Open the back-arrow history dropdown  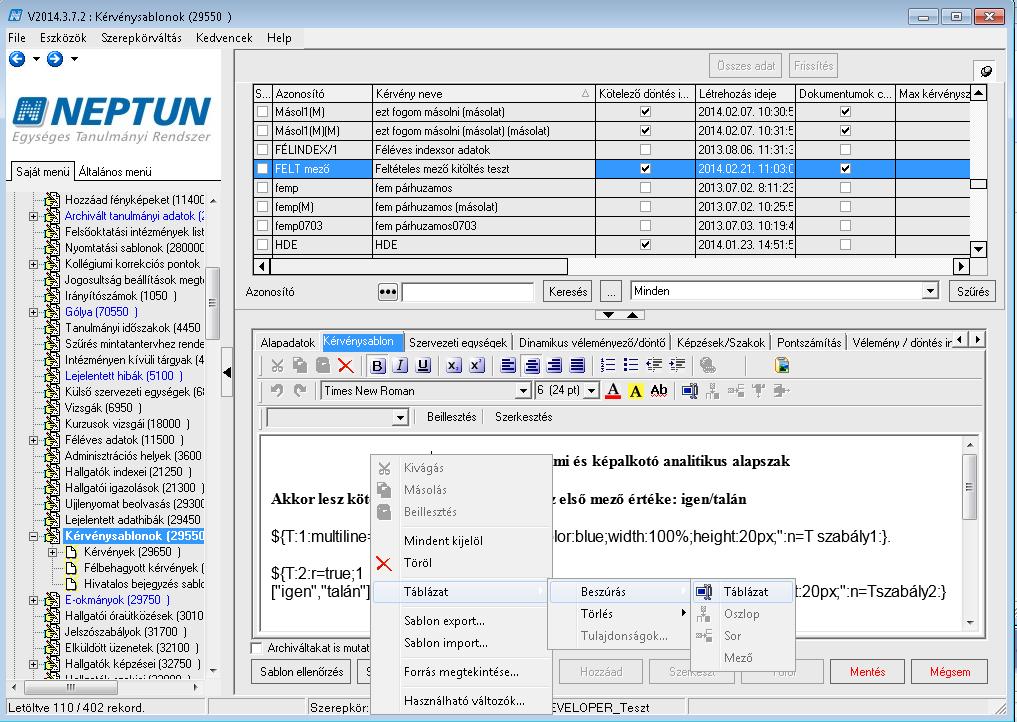36,59
